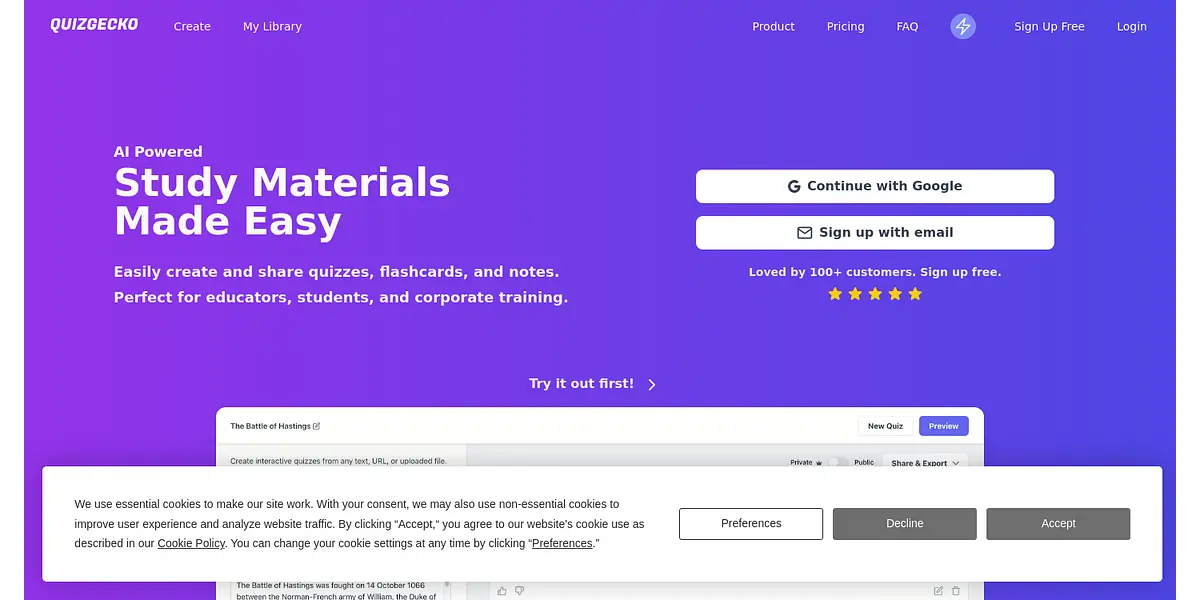Click the trash icon on question card
Viewport: 1200px width, 600px height.
pos(956,591)
